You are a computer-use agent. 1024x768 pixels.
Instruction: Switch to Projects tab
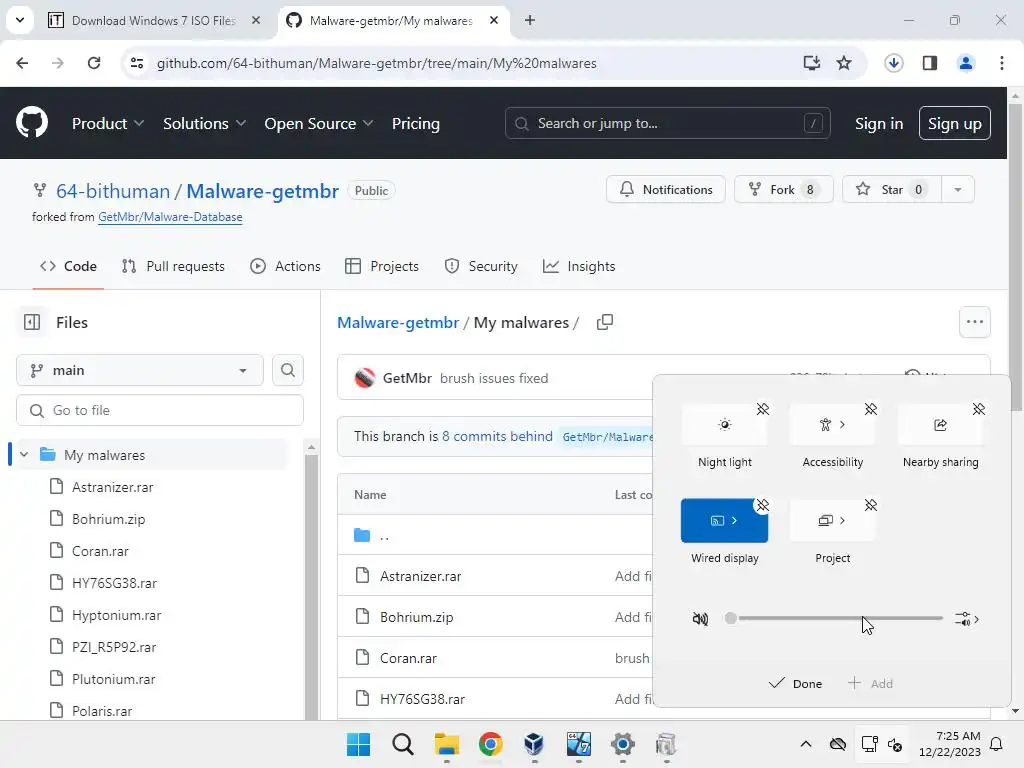point(381,266)
